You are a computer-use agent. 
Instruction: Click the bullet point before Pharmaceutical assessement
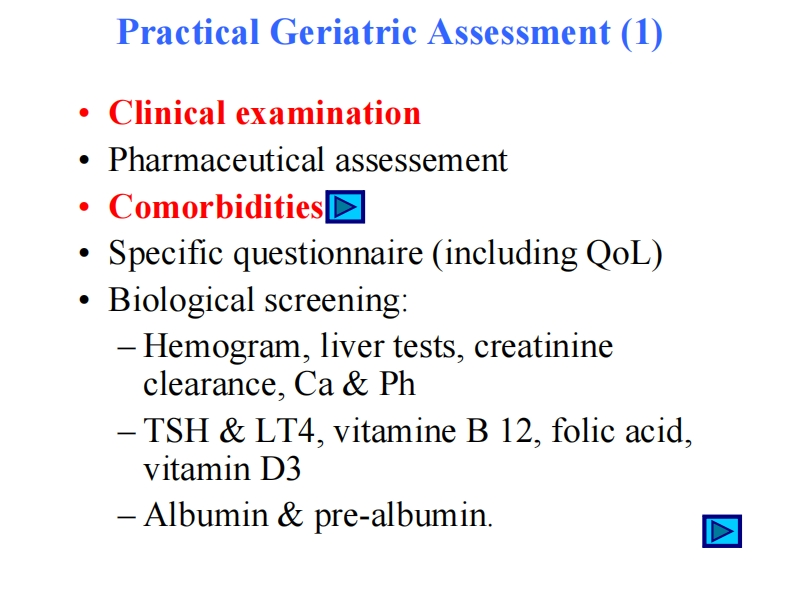click(x=86, y=161)
